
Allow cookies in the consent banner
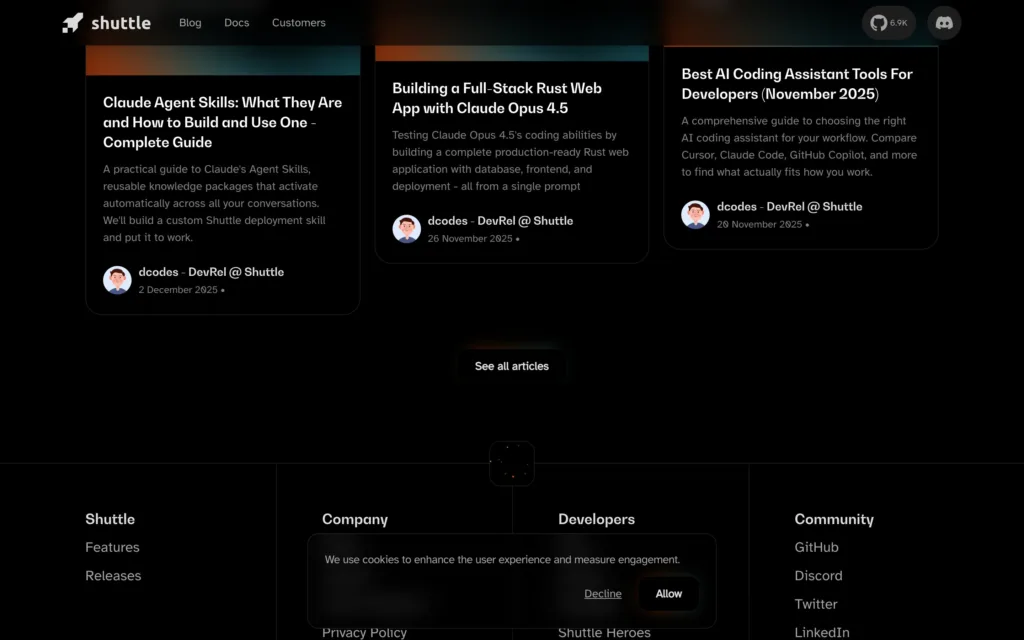coord(669,594)
